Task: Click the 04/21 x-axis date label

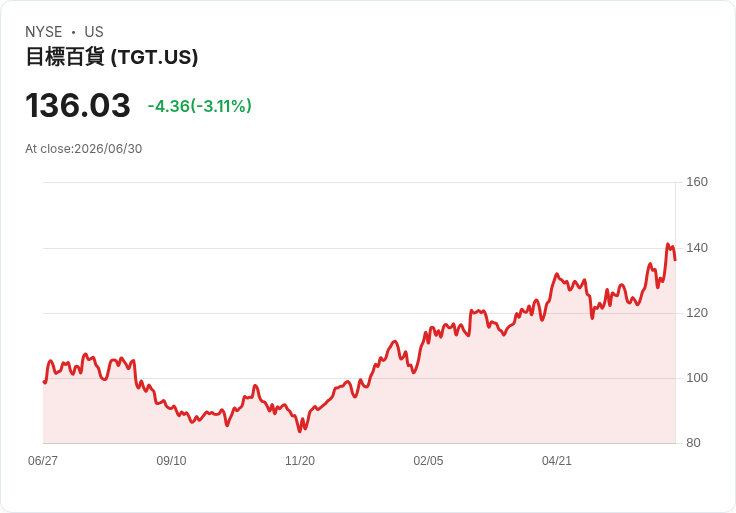Action: pyautogui.click(x=557, y=461)
